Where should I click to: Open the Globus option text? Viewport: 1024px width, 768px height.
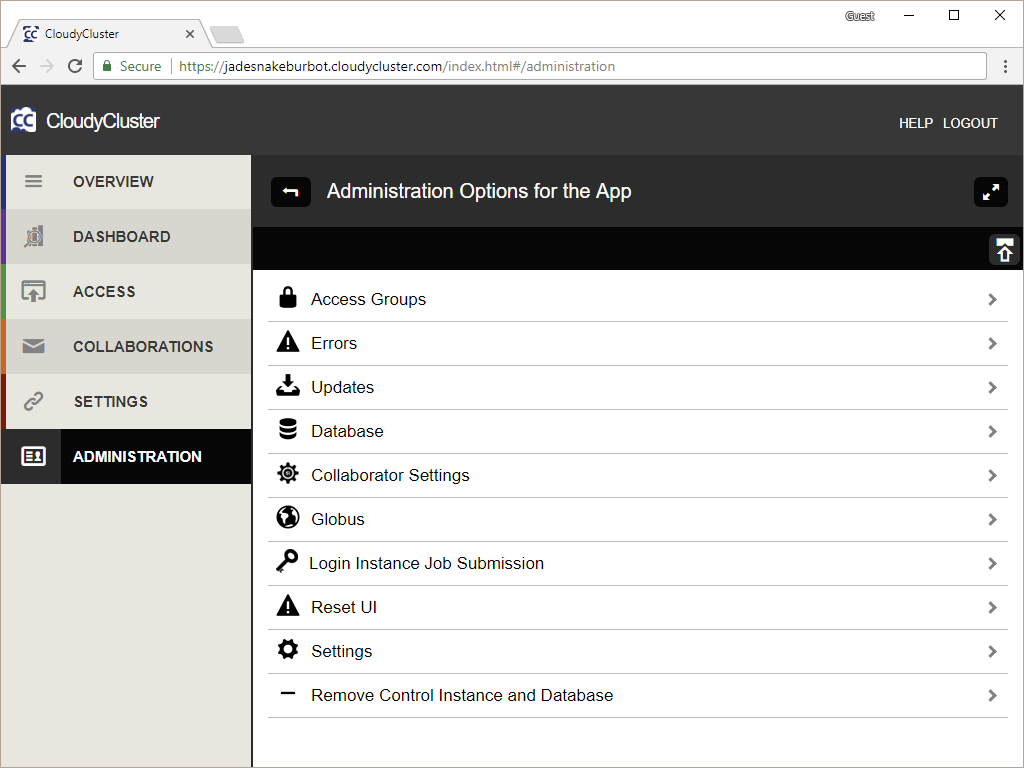click(338, 520)
